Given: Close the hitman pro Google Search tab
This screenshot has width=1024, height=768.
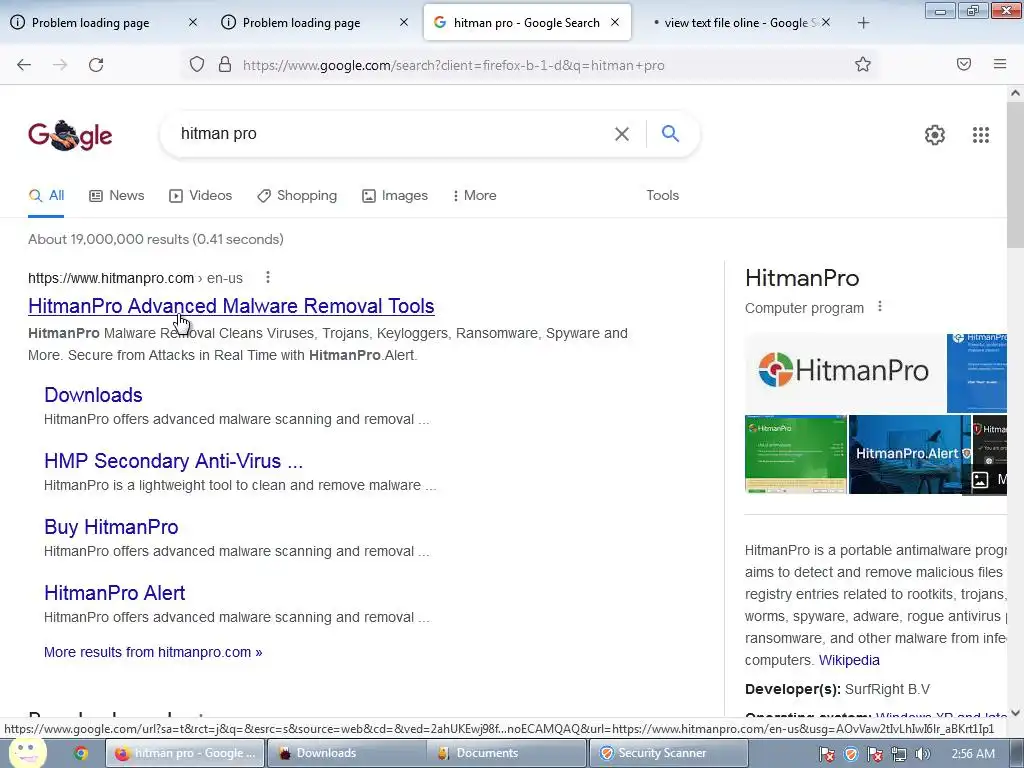Looking at the screenshot, I should (x=615, y=22).
